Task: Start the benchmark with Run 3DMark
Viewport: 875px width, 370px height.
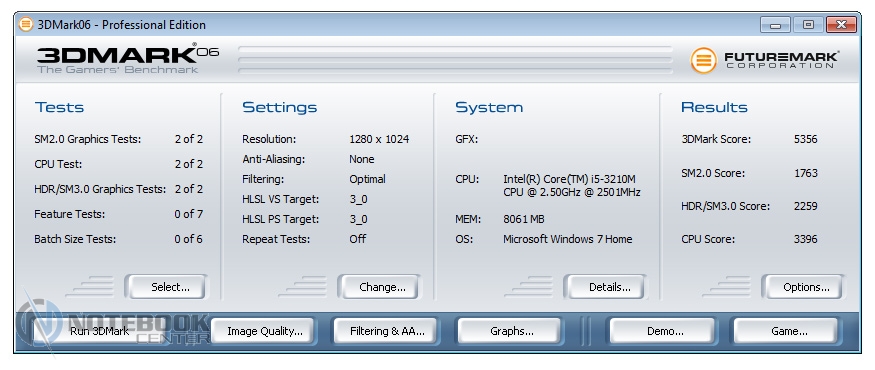Action: click(99, 331)
